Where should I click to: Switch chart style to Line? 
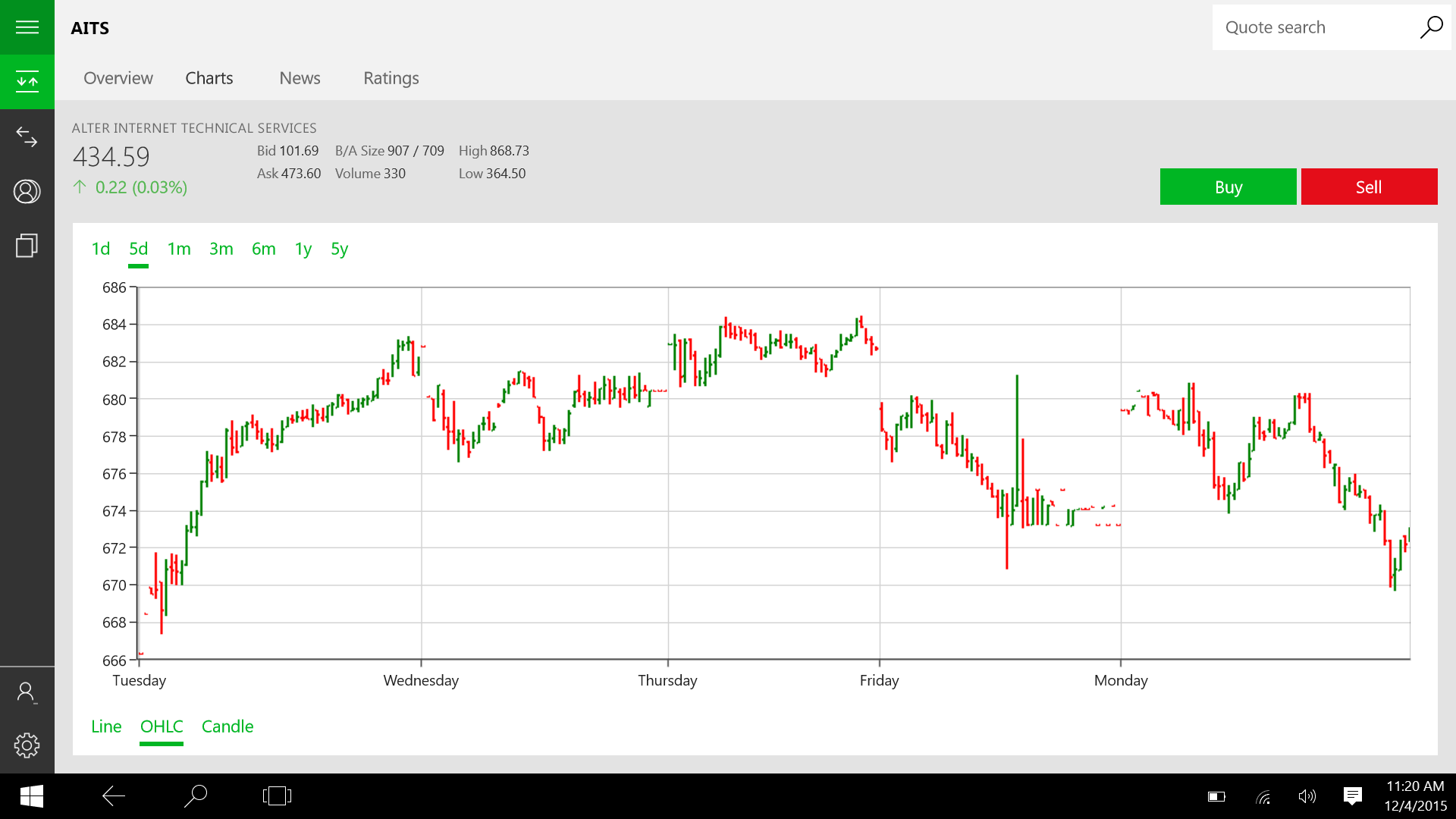click(x=106, y=726)
